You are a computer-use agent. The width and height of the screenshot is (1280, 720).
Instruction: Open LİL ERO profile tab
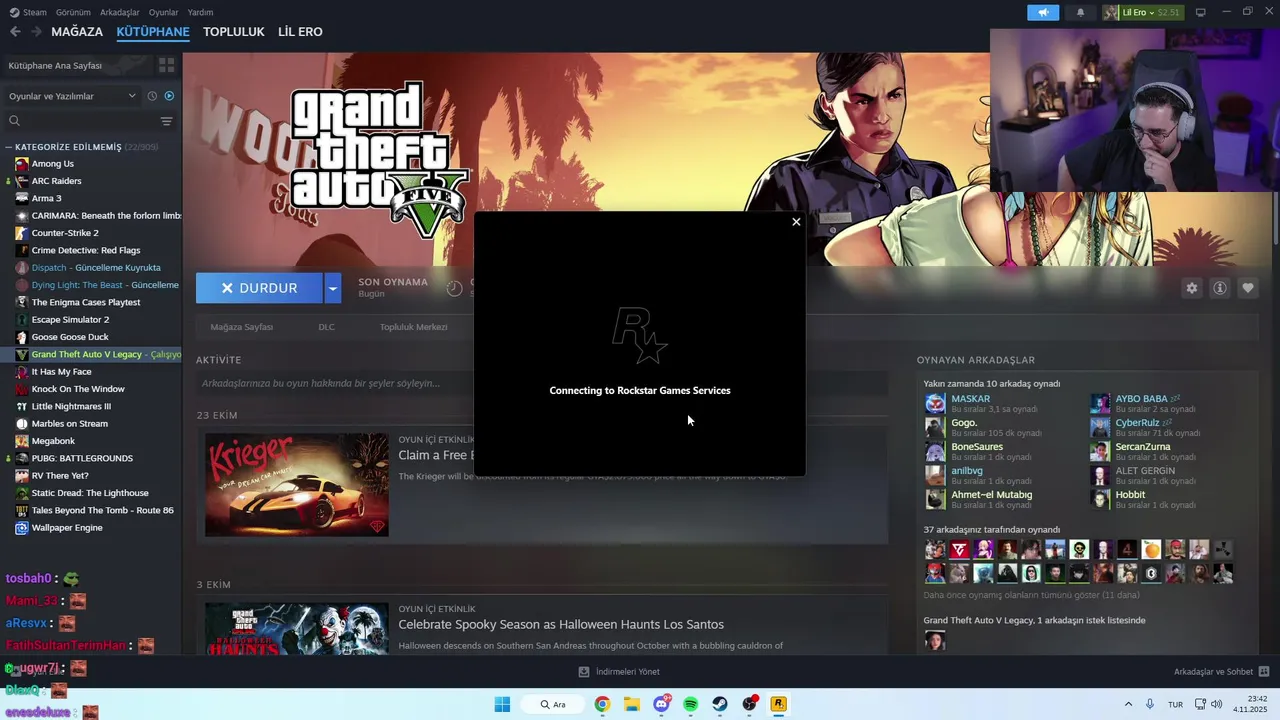pyautogui.click(x=300, y=32)
